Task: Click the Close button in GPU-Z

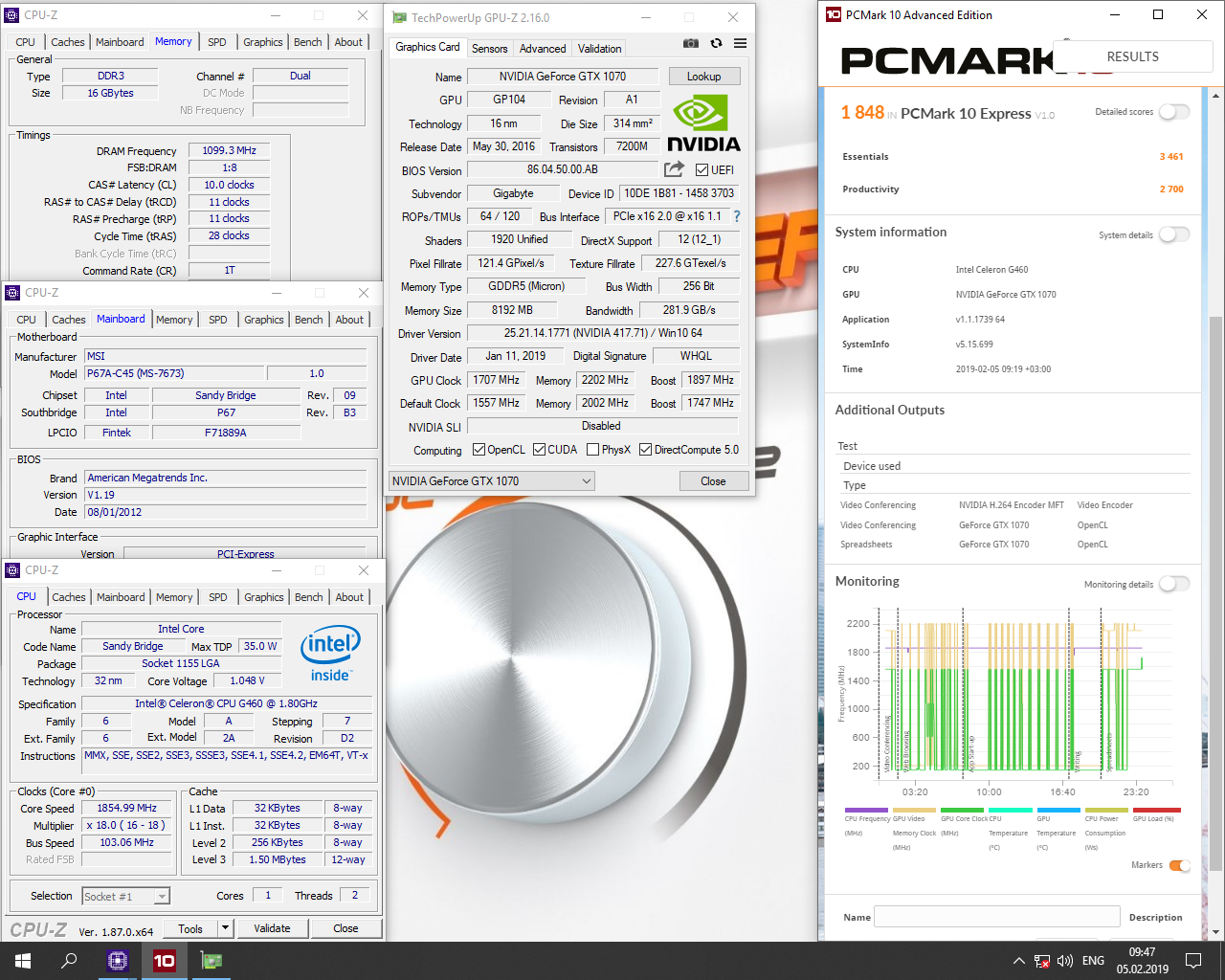Action: pos(713,481)
